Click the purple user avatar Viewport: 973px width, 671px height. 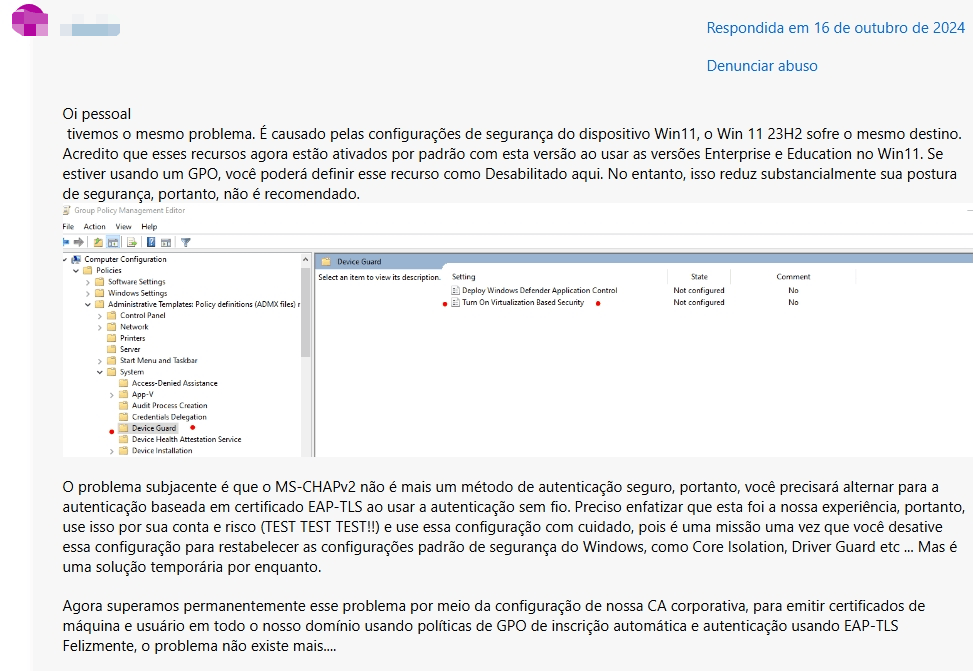30,20
